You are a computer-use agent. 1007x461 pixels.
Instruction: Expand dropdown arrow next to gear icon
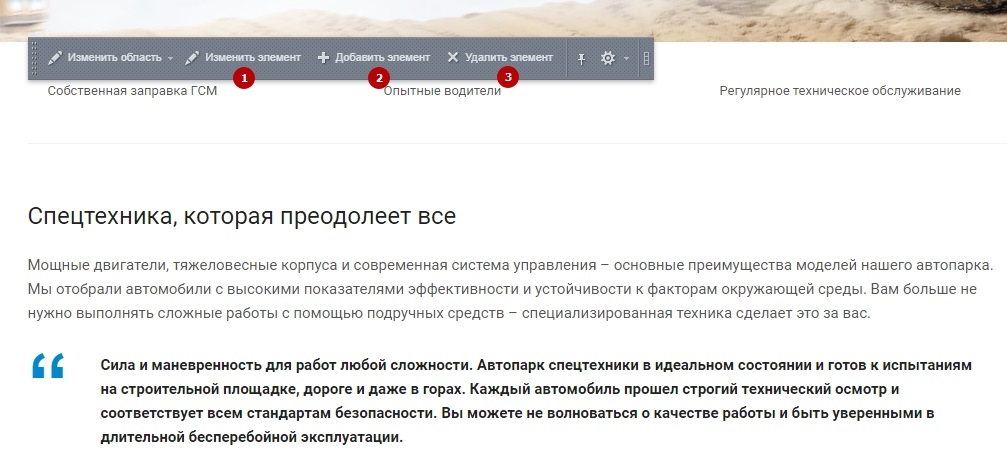[x=626, y=58]
